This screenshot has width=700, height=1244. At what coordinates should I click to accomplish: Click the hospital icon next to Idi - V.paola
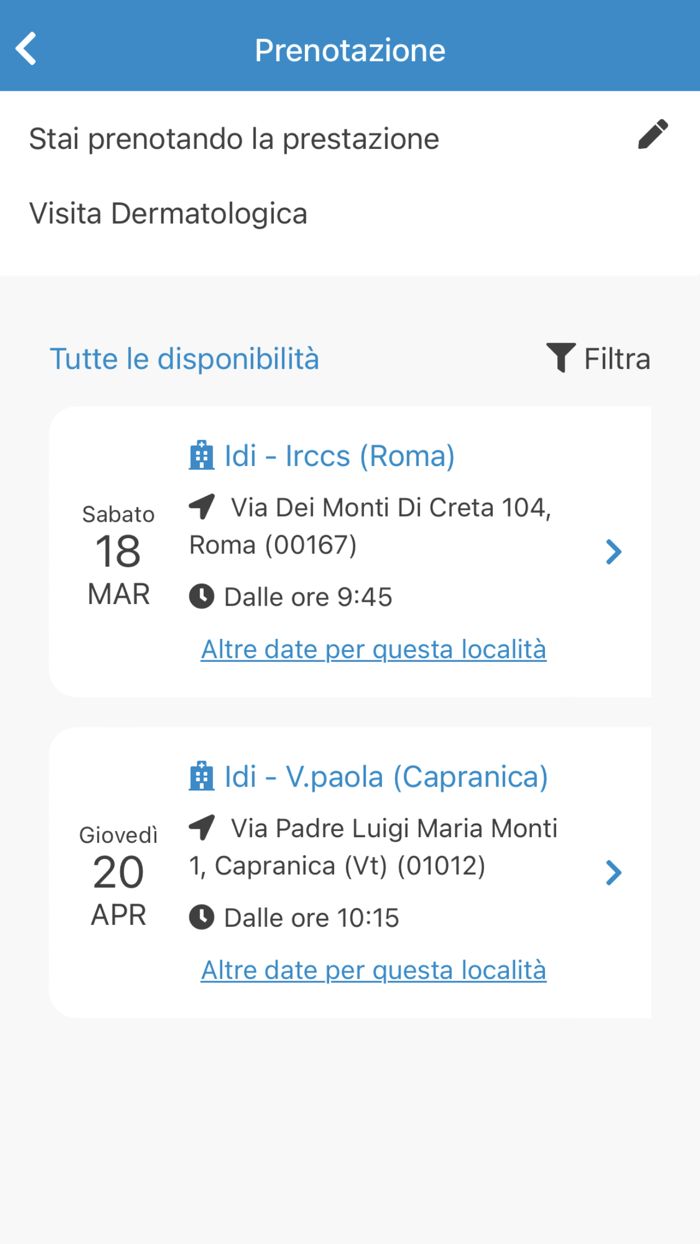[x=203, y=775]
